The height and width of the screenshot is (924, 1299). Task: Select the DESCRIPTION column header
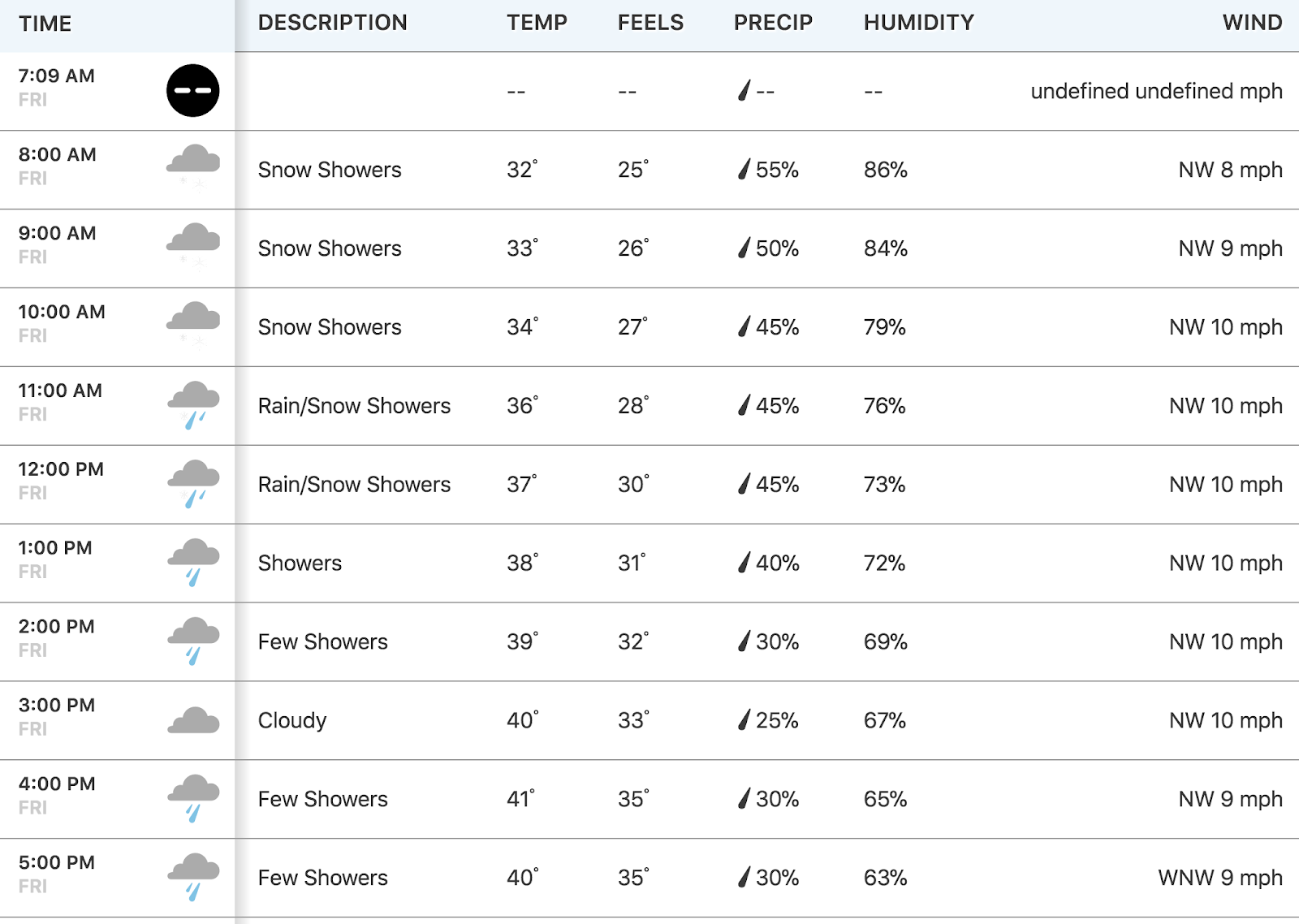coord(333,23)
